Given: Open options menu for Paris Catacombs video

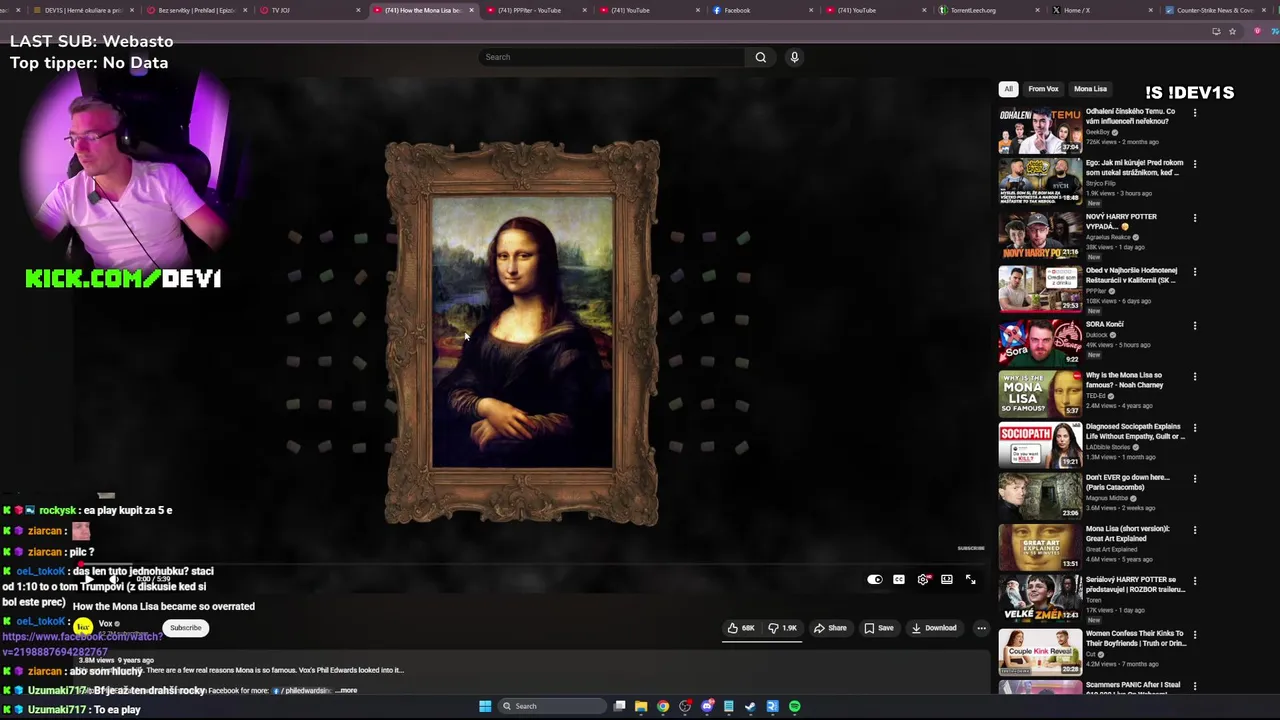Looking at the screenshot, I should [1195, 479].
